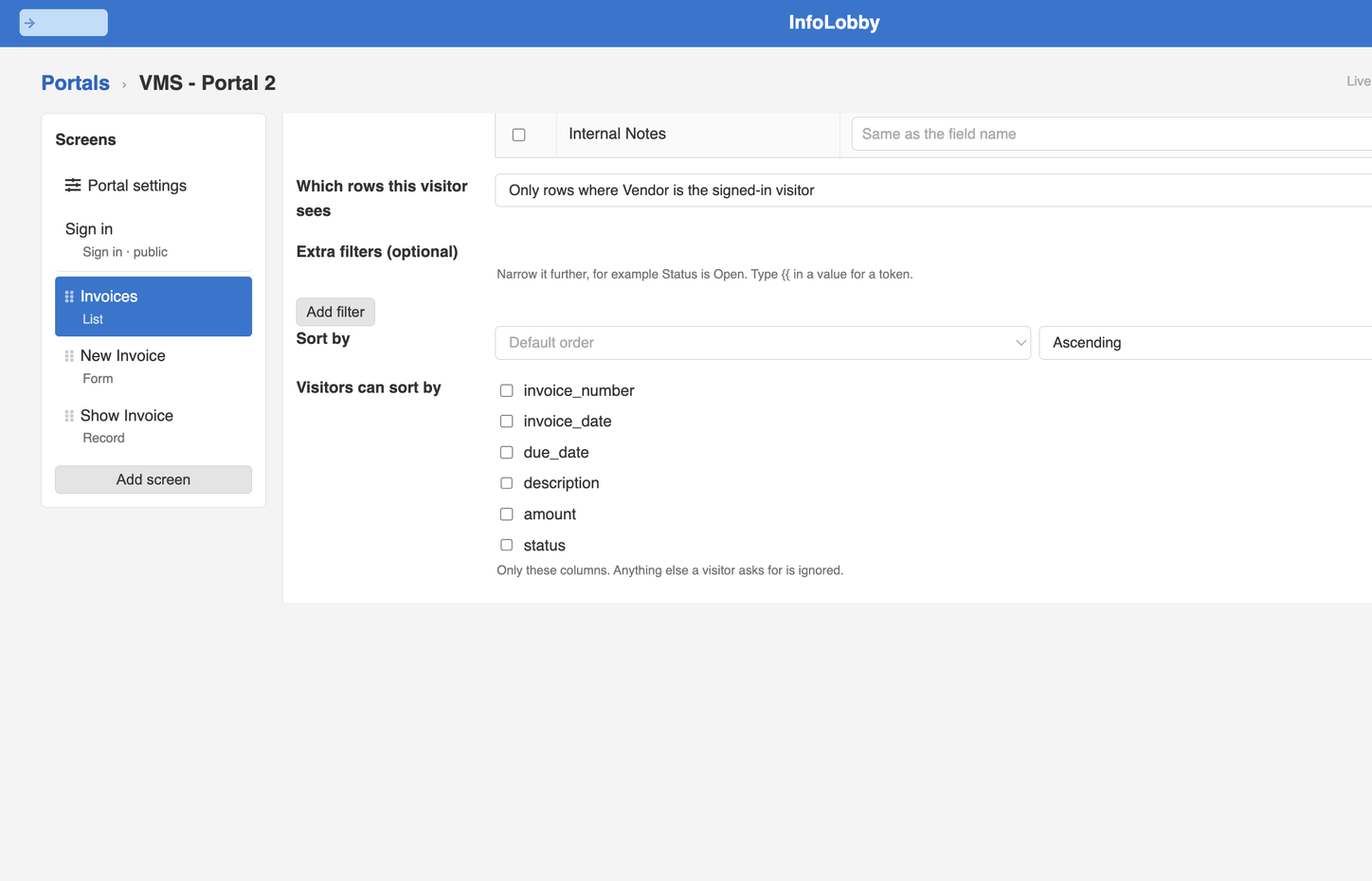Toggle the due_date sort checkbox
Screen dimensions: 1372x881
click(x=507, y=453)
